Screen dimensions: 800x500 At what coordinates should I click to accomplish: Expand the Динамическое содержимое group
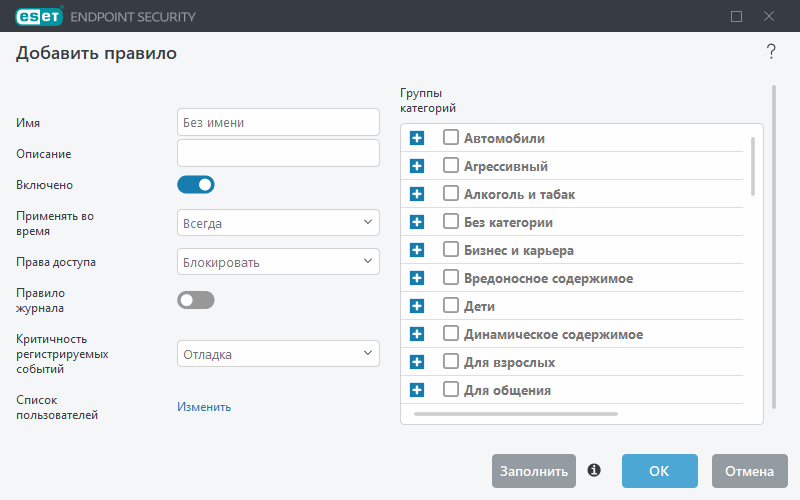click(x=417, y=334)
